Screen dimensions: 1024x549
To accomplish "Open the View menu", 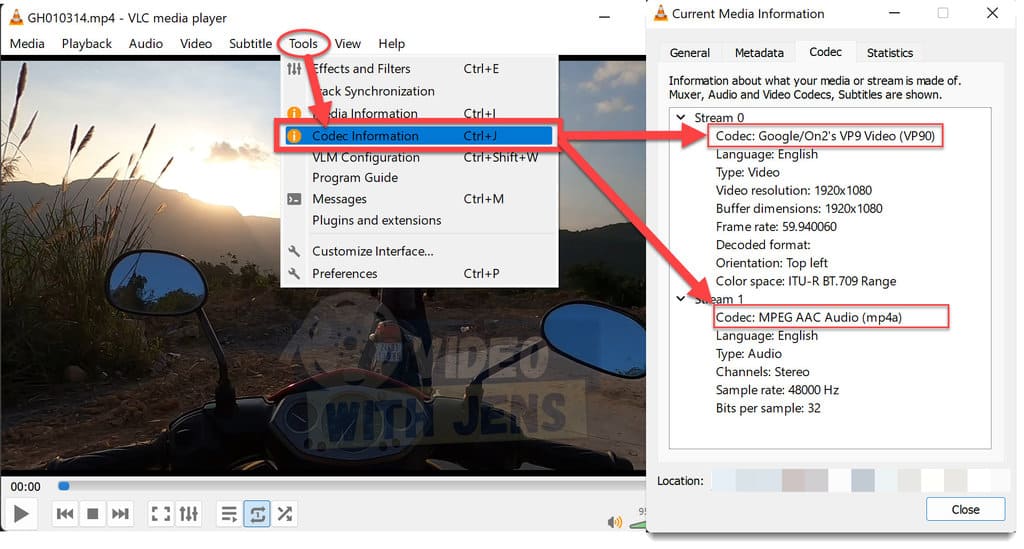I will coord(347,44).
